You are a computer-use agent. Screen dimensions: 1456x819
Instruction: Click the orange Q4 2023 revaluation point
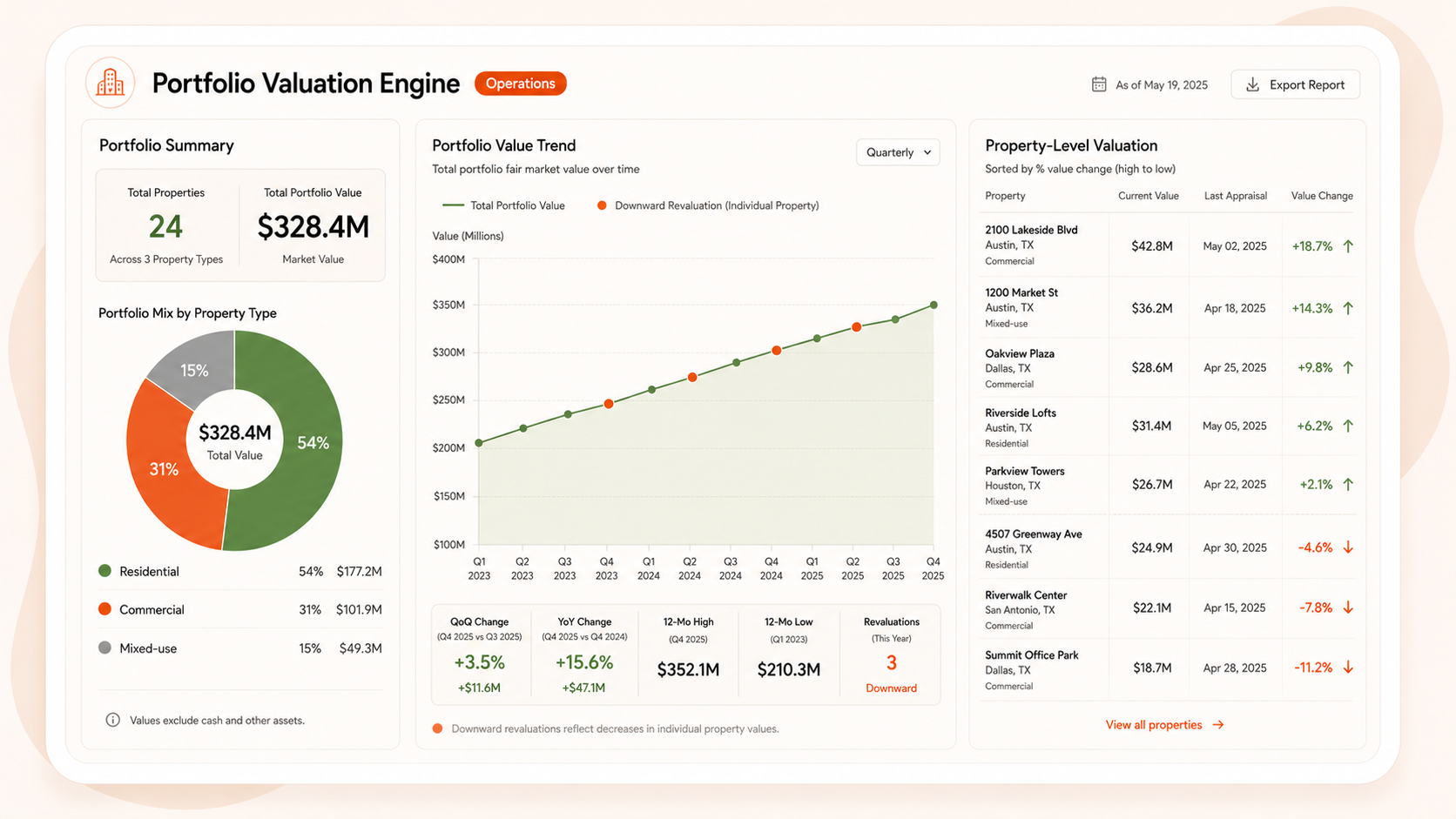609,404
